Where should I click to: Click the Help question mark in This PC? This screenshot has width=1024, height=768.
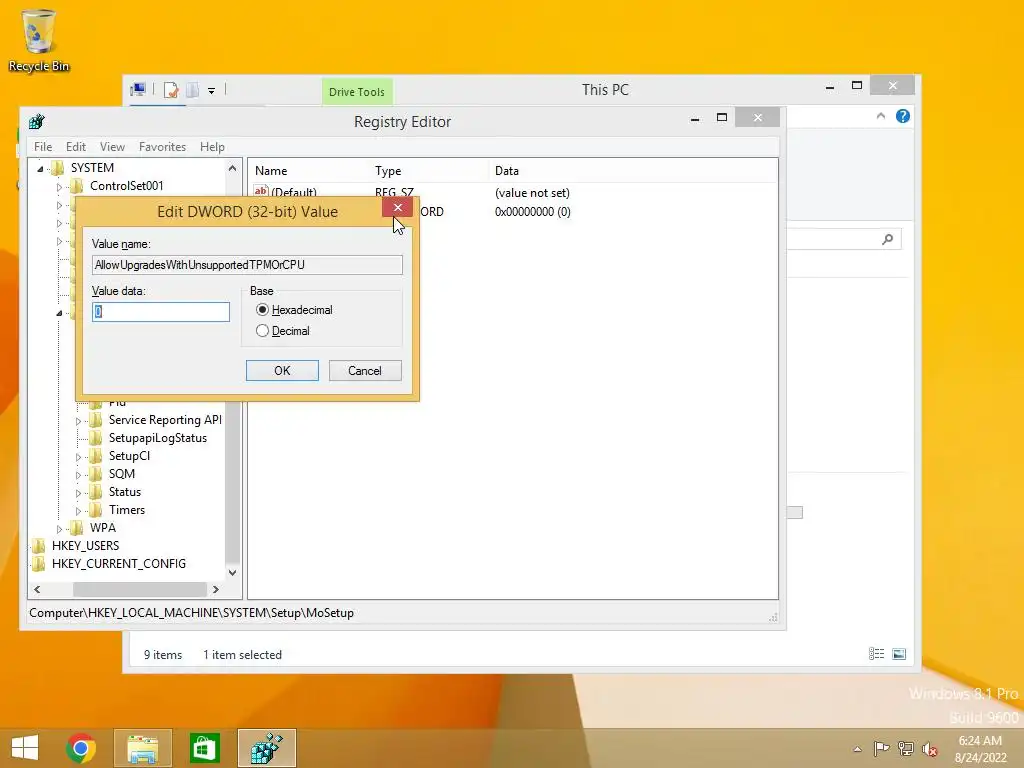(x=903, y=116)
